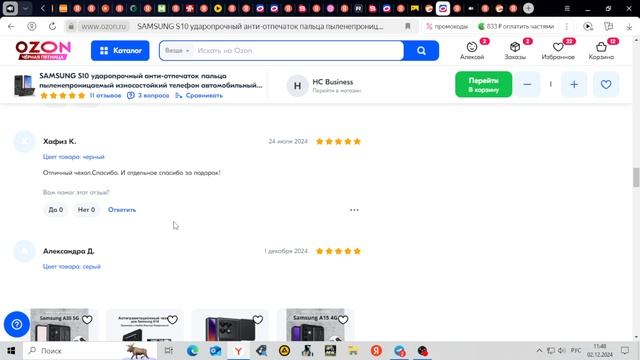Click the промокоды button in address bar

[447, 26]
